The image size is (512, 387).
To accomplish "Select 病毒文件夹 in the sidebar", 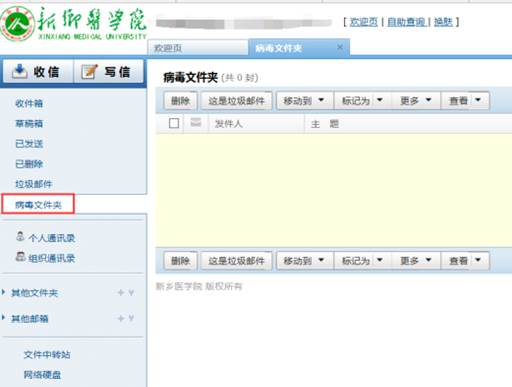I will (x=38, y=204).
